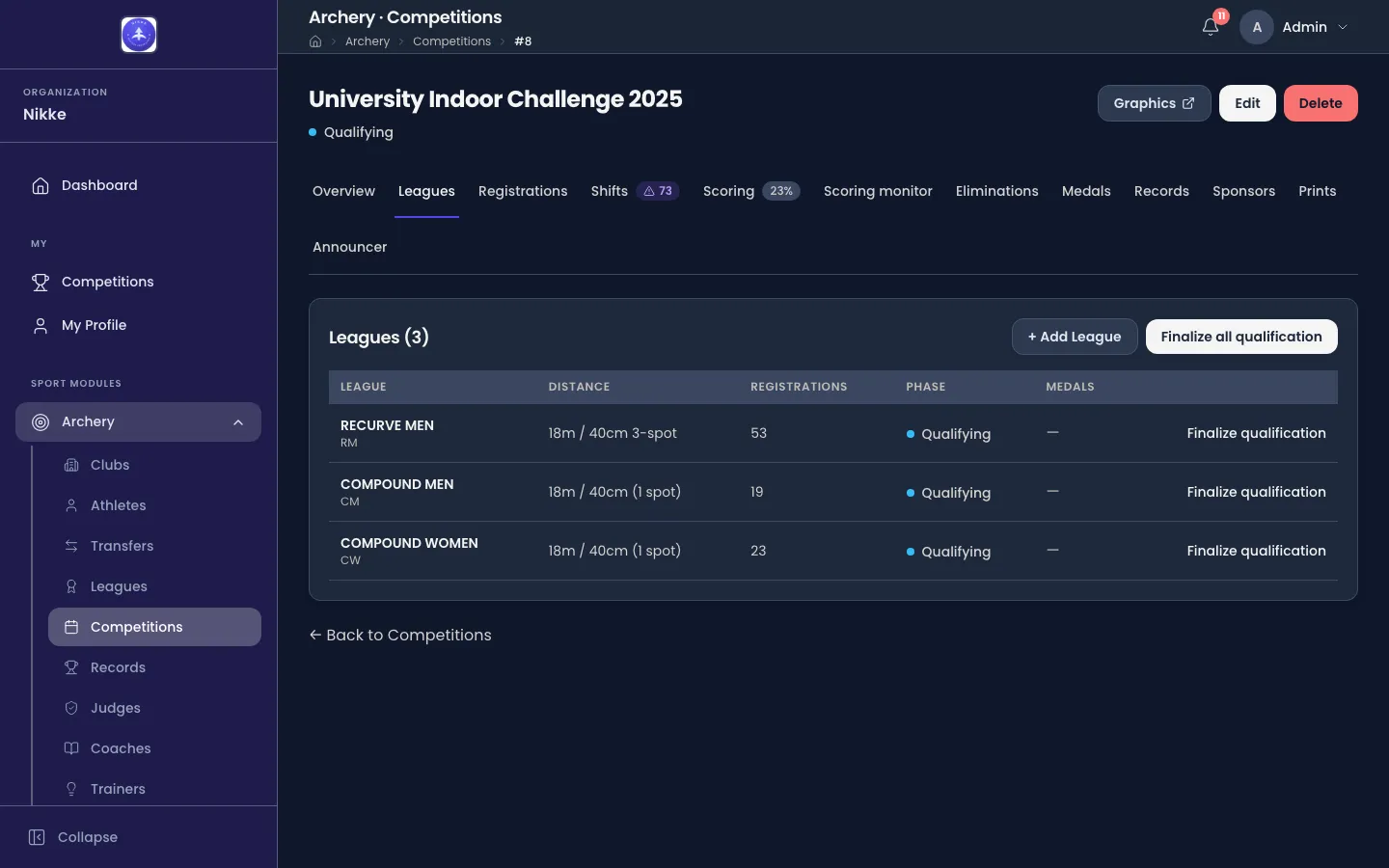Screen dimensions: 1389x868
Task: Click the Edit button
Action: [1247, 103]
